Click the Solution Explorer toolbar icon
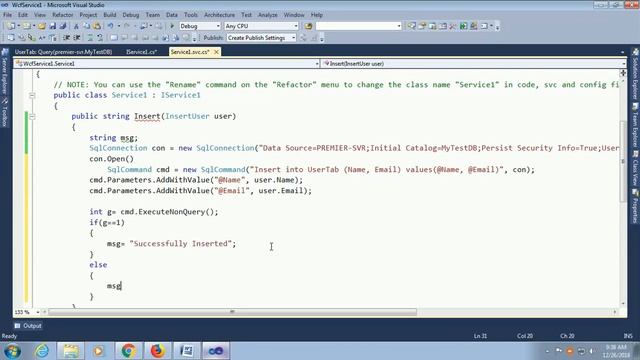This screenshot has width=640, height=360. [x=411, y=26]
